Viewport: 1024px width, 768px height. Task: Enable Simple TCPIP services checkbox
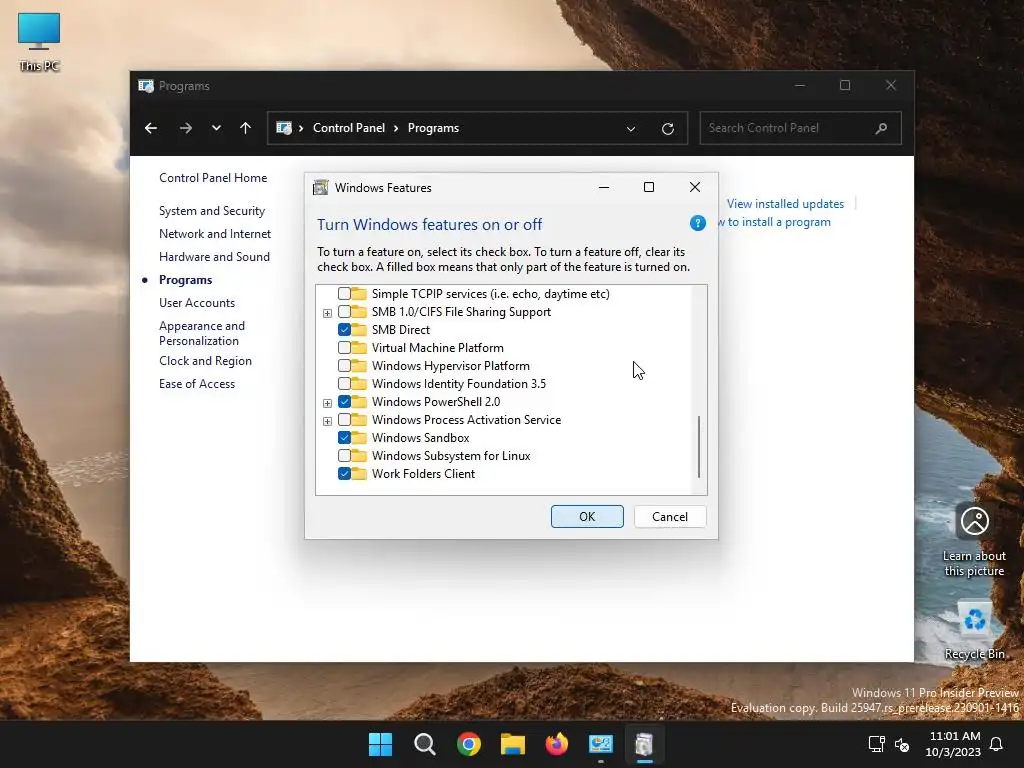(344, 294)
